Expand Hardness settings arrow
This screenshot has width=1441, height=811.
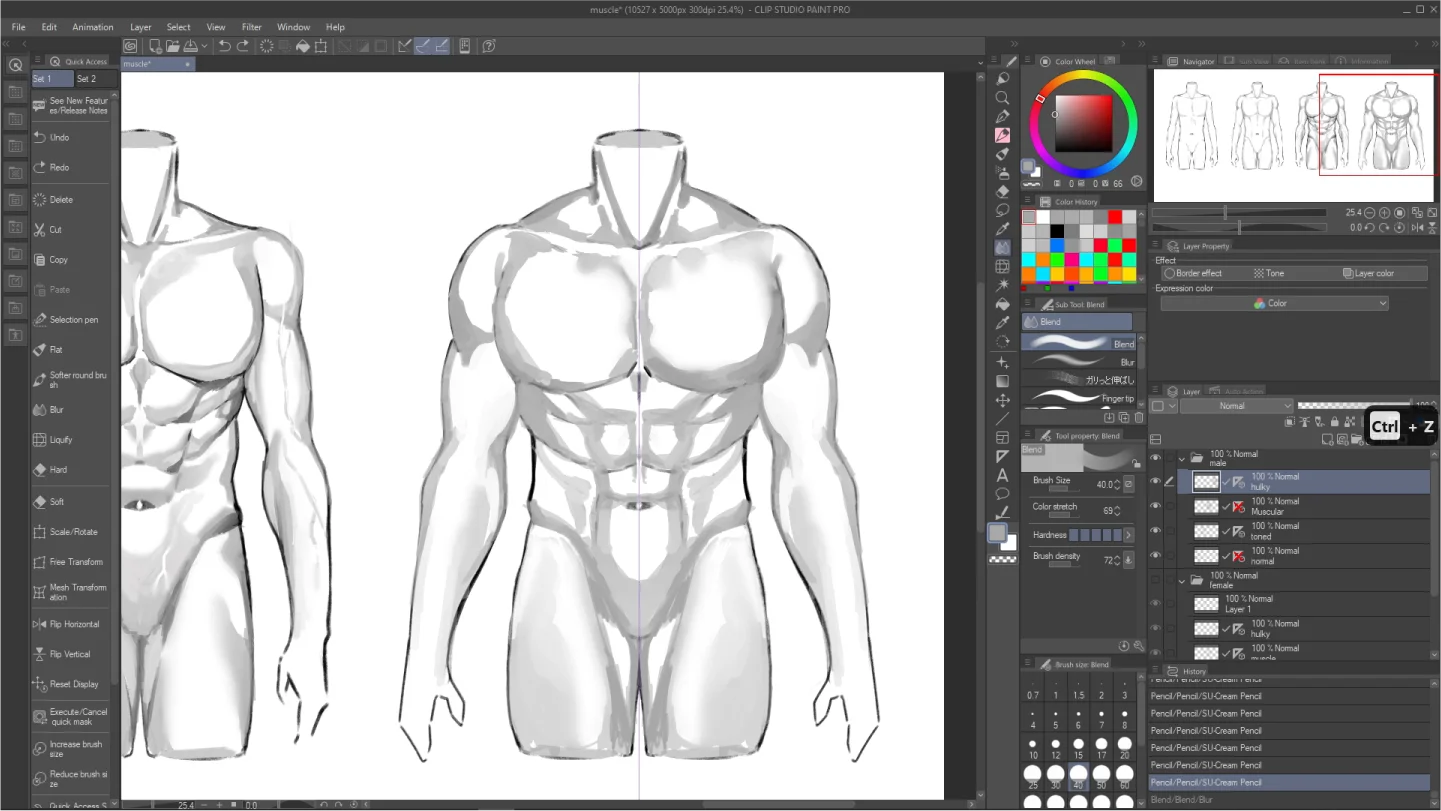click(x=1129, y=535)
